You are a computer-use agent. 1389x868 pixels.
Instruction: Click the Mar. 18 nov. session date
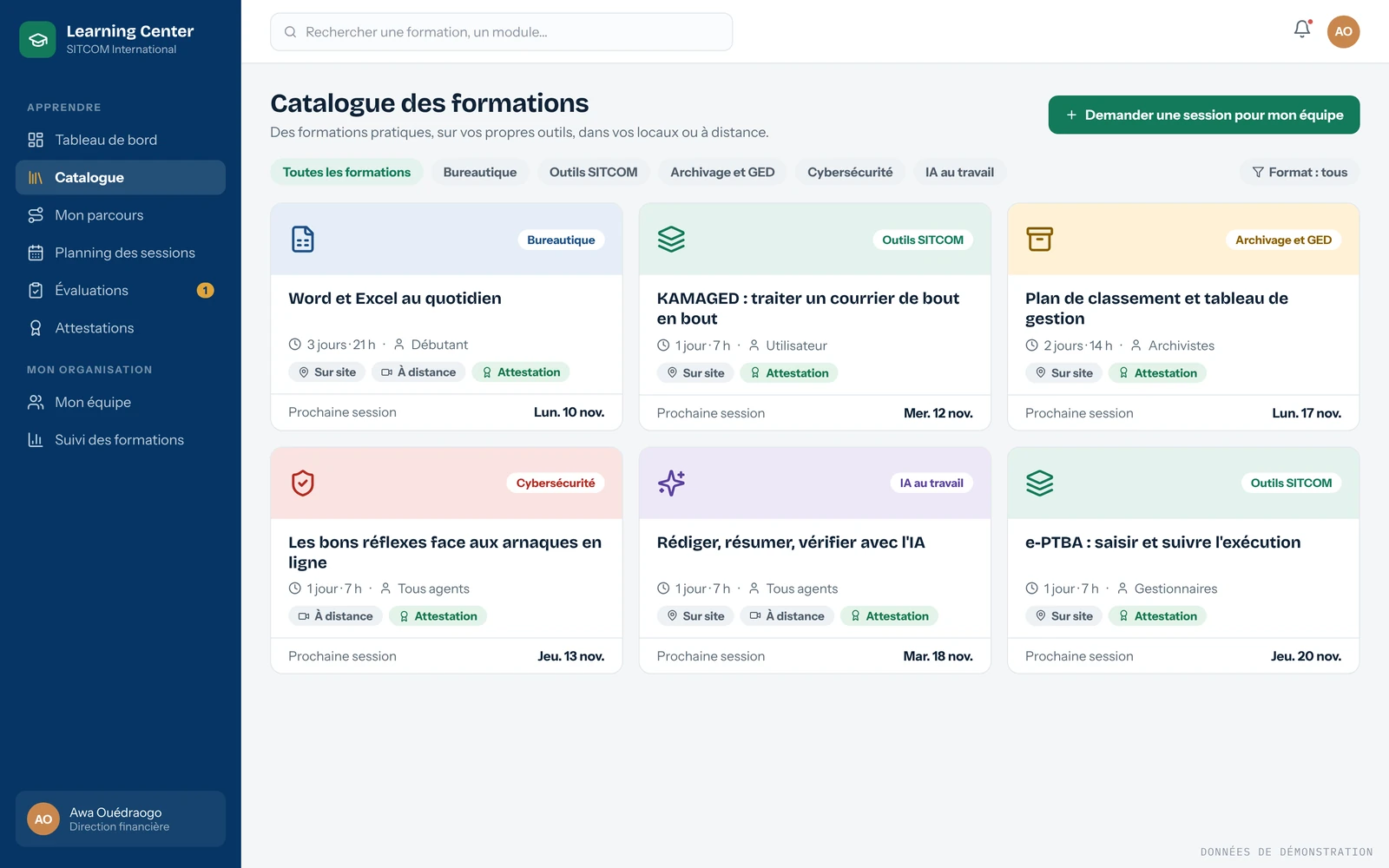938,656
